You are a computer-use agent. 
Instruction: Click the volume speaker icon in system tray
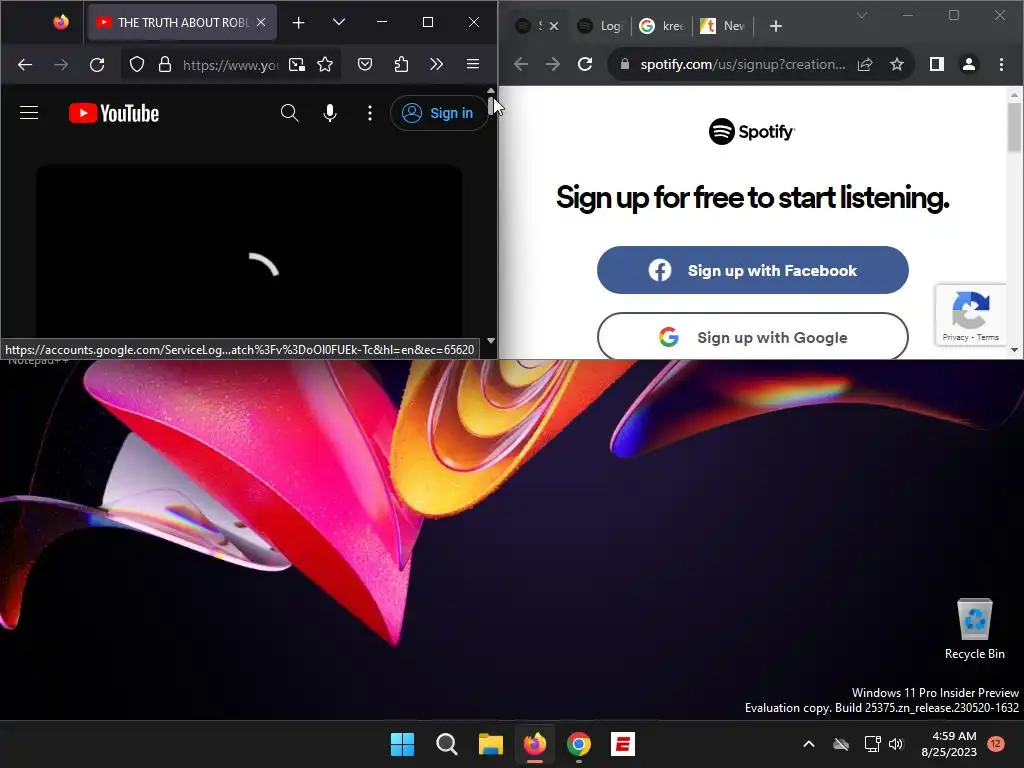click(896, 744)
